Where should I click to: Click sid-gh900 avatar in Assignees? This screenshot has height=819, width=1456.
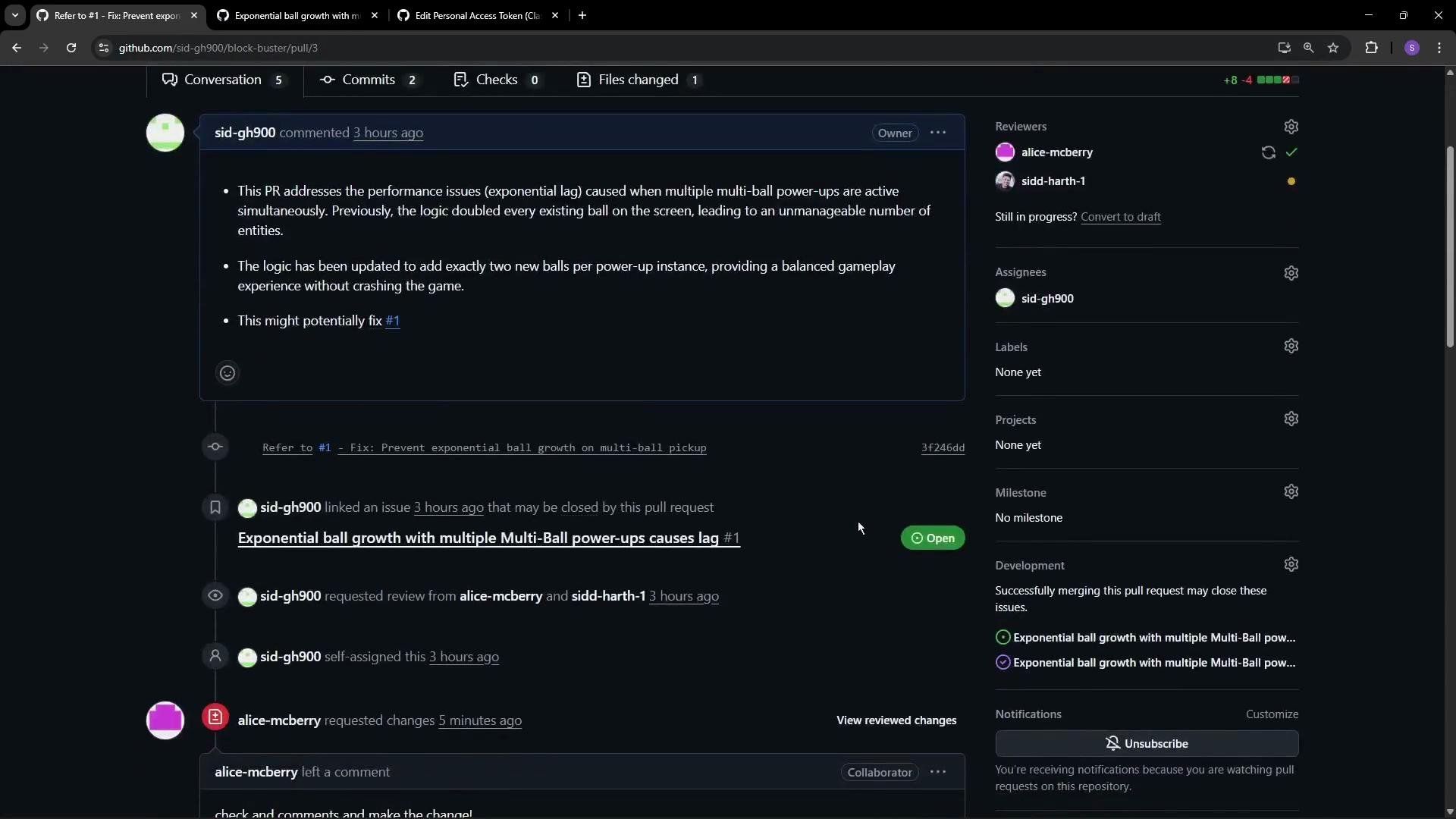pos(1005,299)
